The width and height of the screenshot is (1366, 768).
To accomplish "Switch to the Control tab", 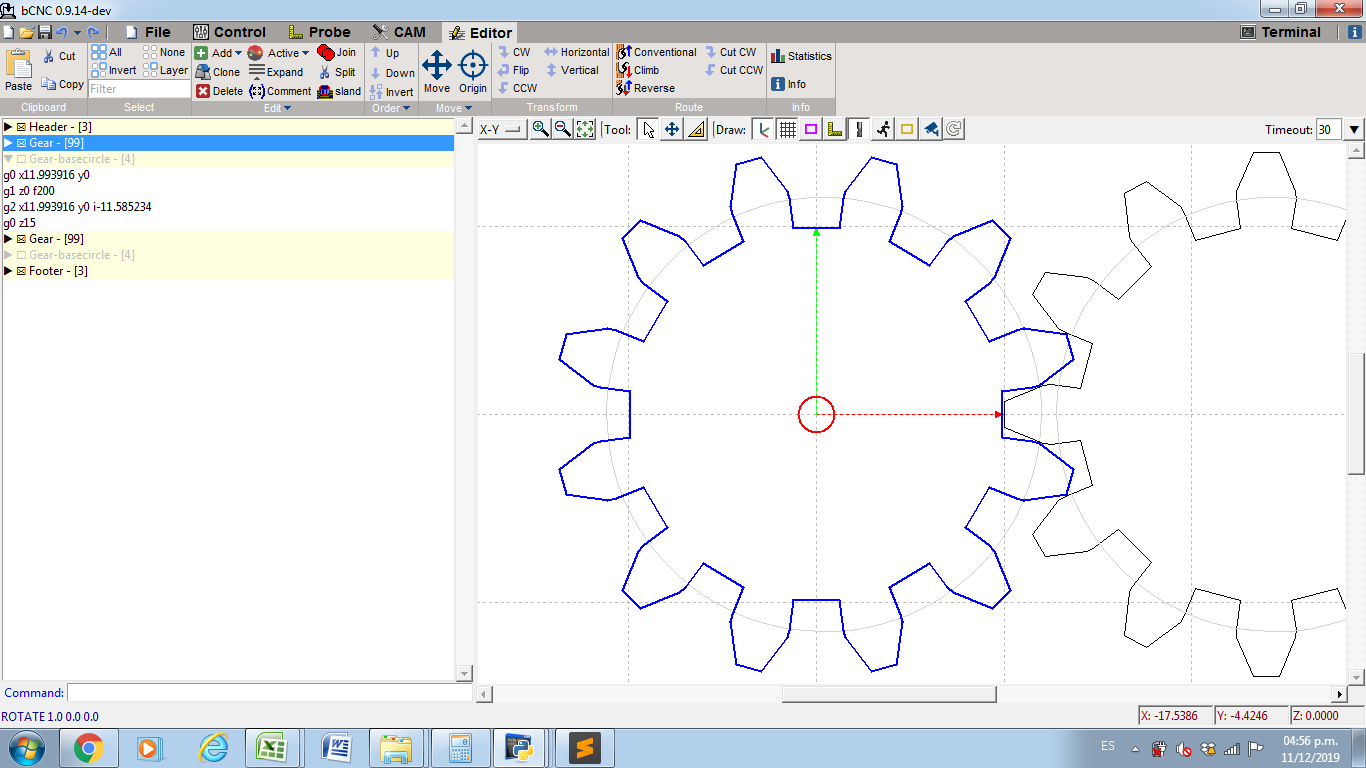I will point(229,32).
